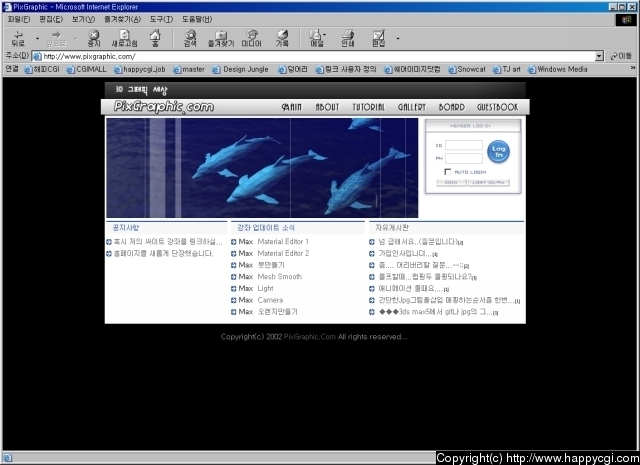Open the Windows Media favorites link
This screenshot has width=640, height=465.
(x=558, y=69)
